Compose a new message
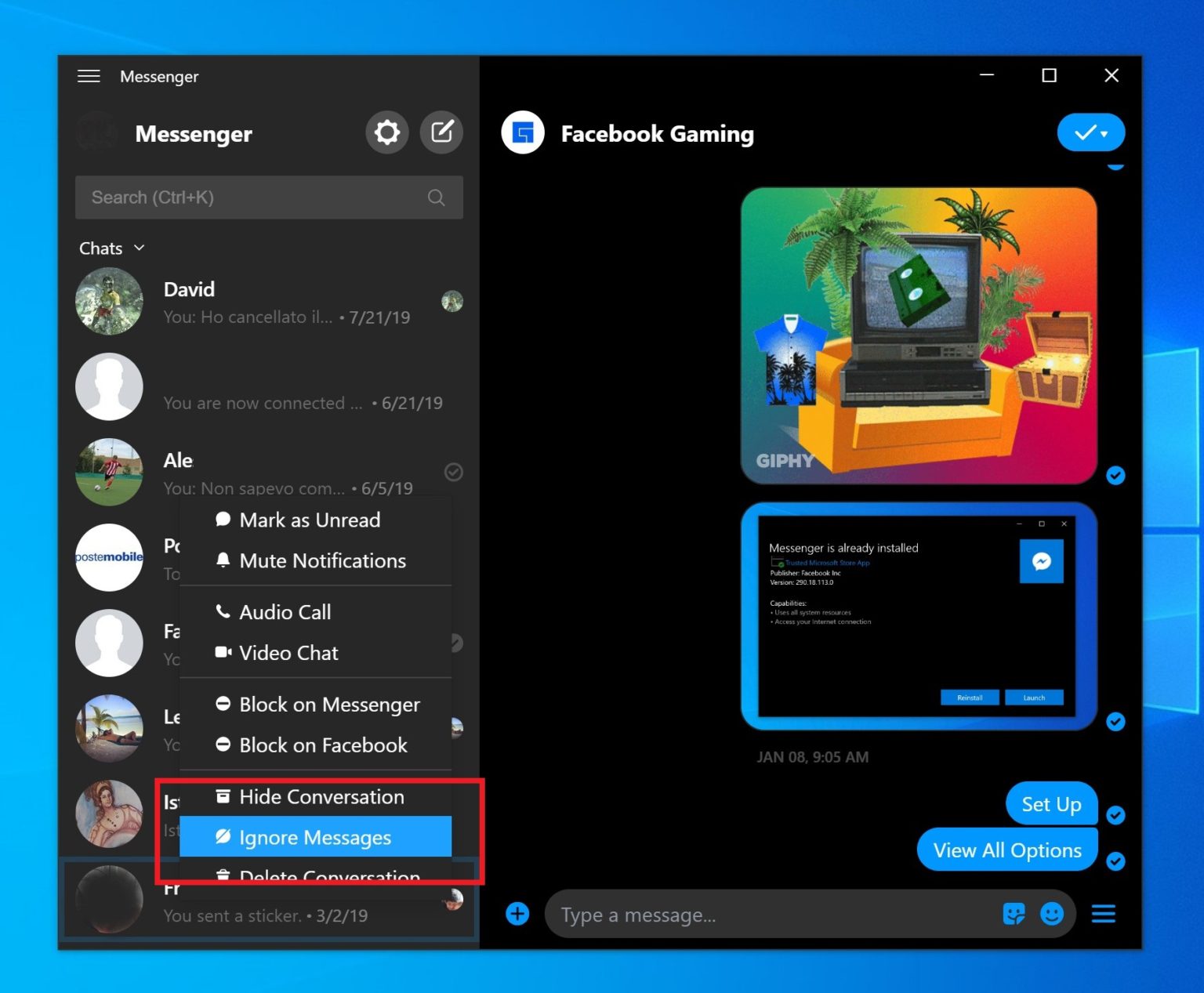This screenshot has width=1204, height=993. (x=441, y=132)
